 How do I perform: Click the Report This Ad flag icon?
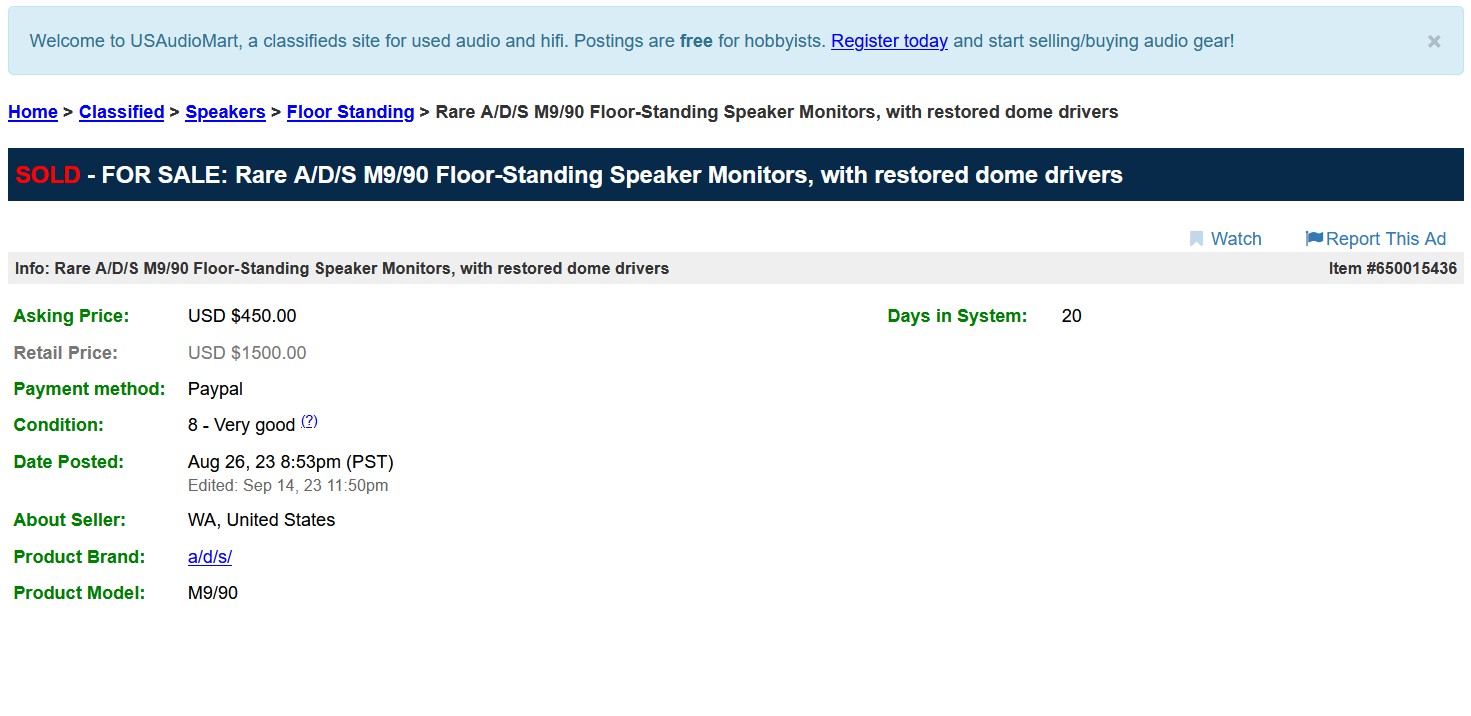(x=1314, y=239)
